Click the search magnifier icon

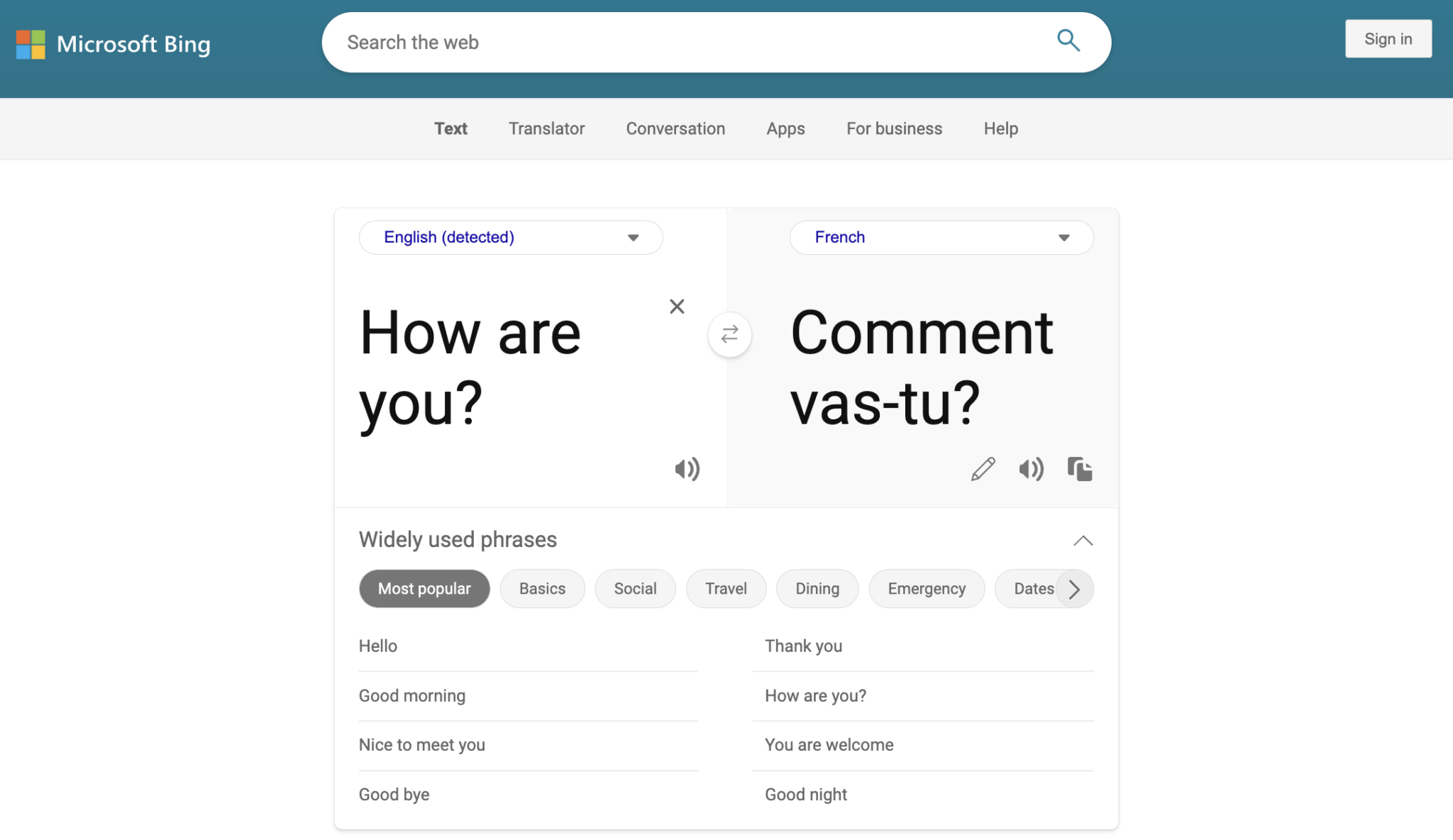click(x=1068, y=41)
